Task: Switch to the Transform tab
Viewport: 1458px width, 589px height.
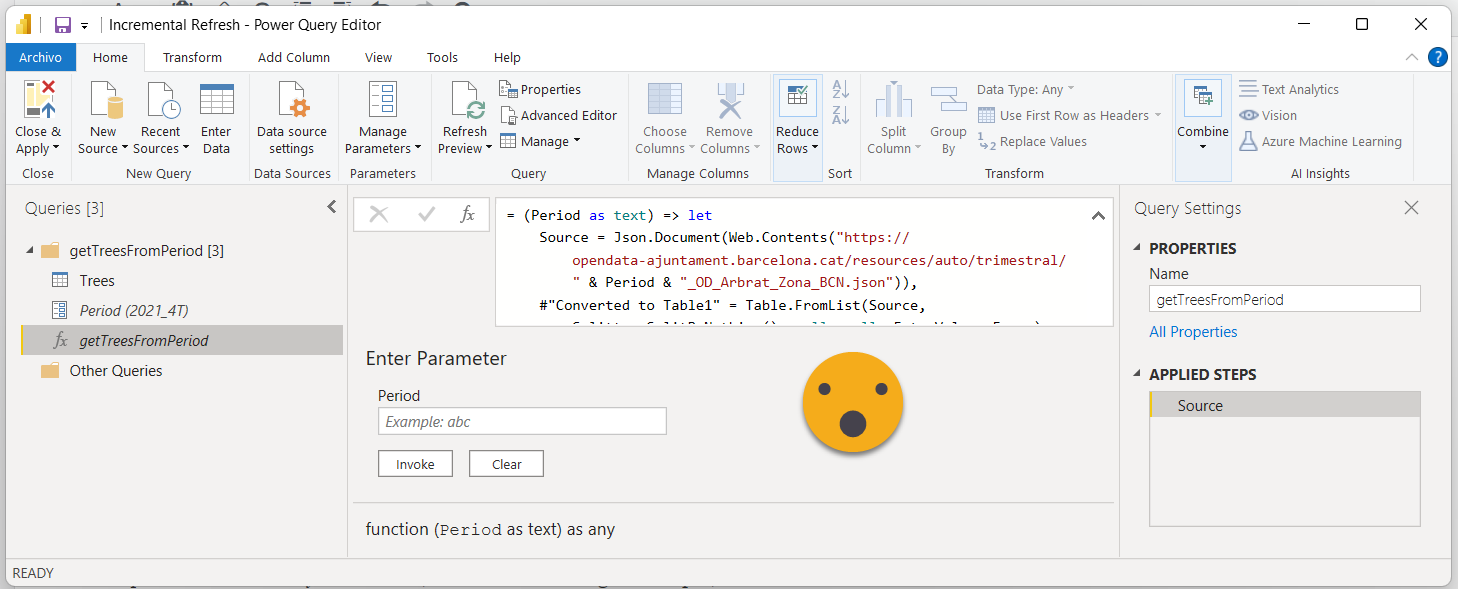Action: 192,57
